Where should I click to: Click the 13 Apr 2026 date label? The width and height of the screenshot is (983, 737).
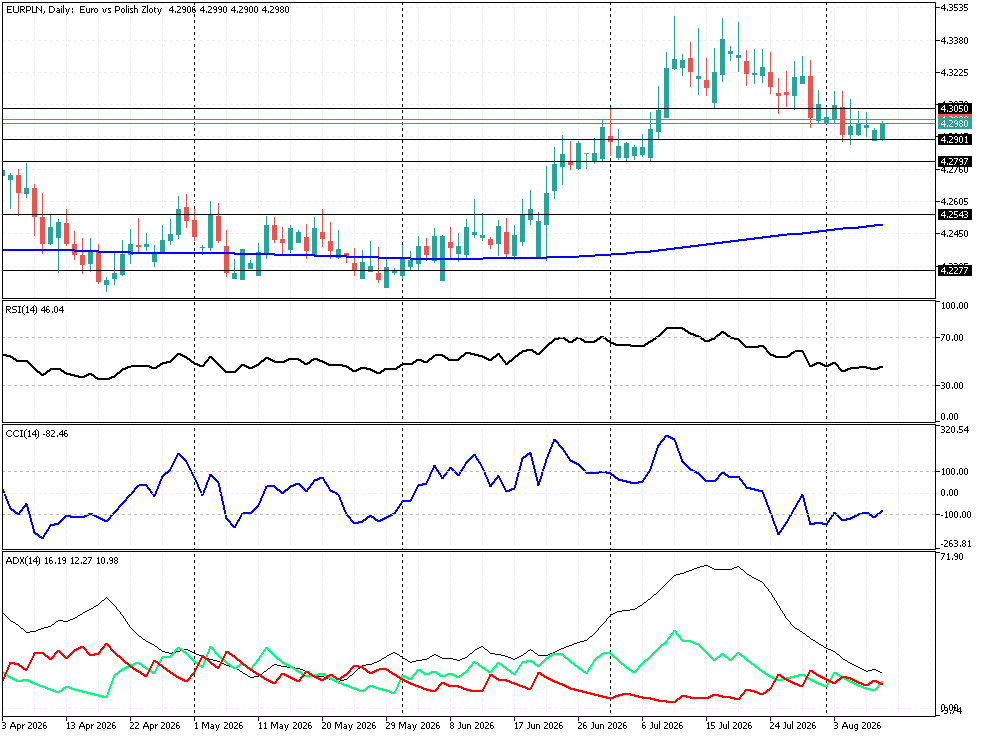click(91, 726)
